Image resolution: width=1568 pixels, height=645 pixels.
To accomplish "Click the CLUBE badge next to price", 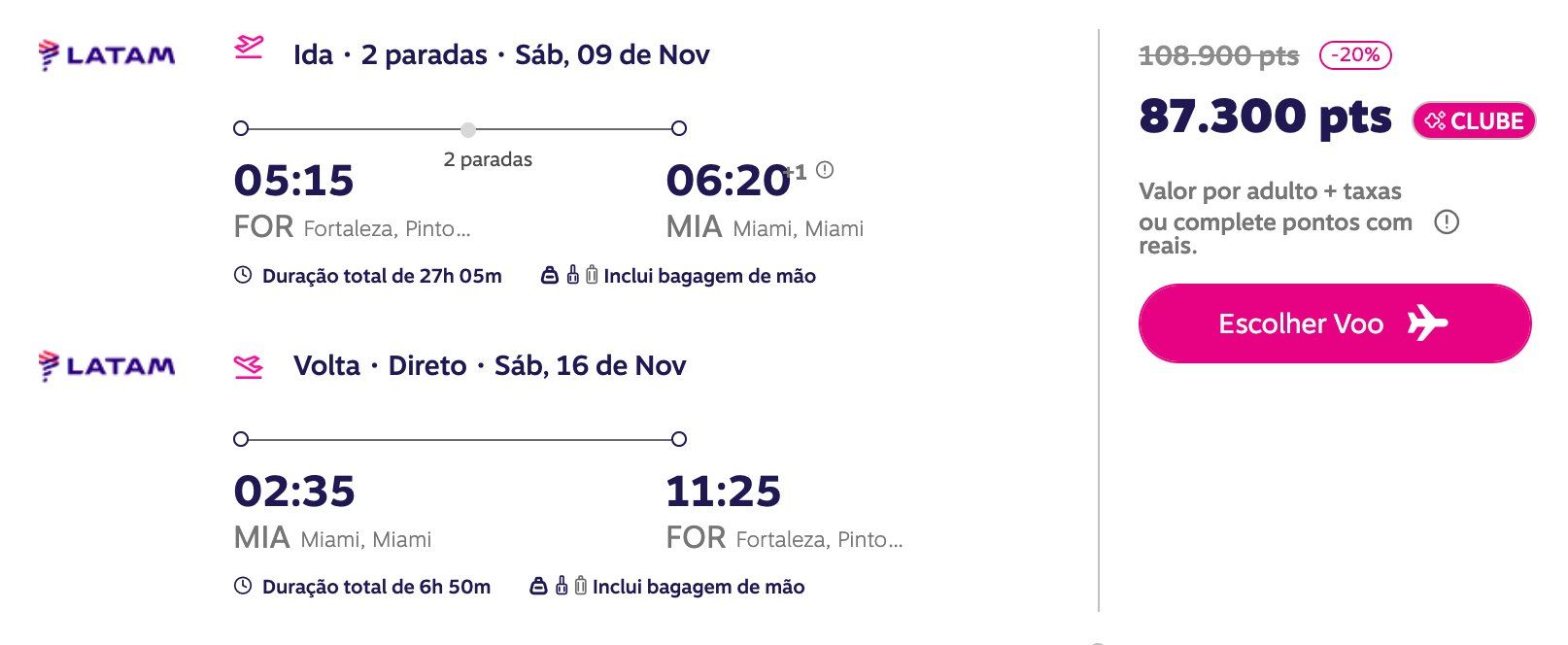I will (1474, 120).
